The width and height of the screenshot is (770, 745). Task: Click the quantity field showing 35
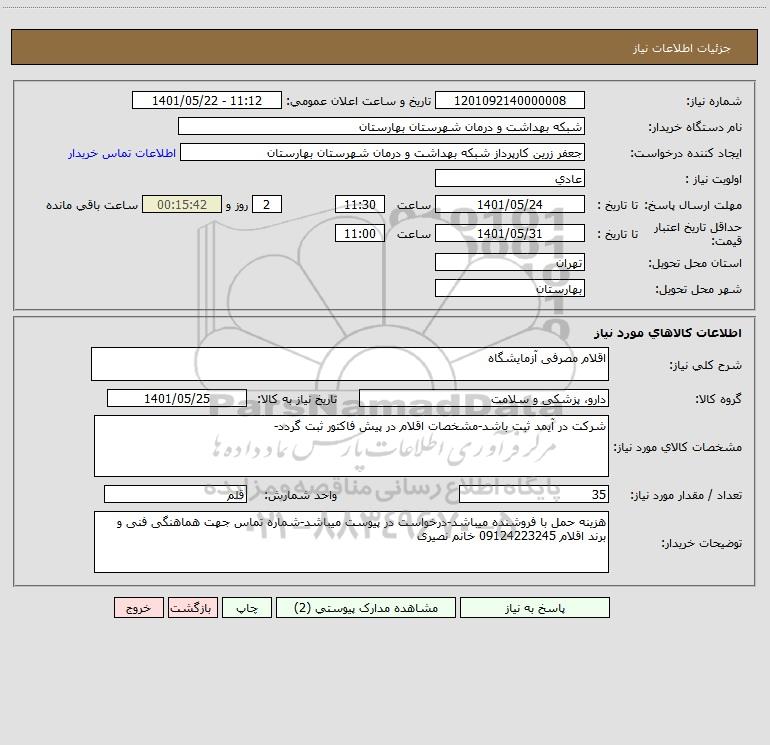click(534, 495)
